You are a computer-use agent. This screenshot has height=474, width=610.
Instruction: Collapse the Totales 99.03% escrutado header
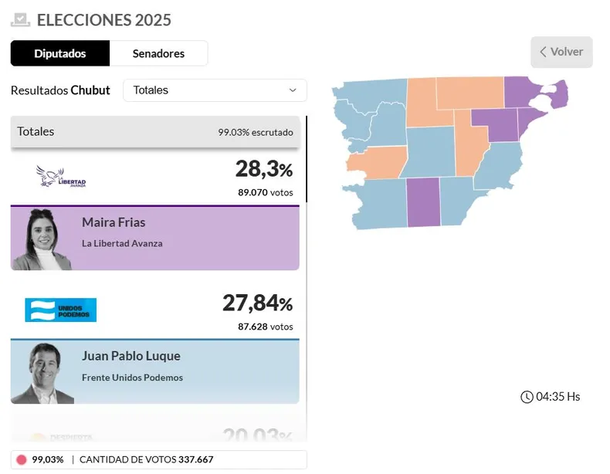157,131
